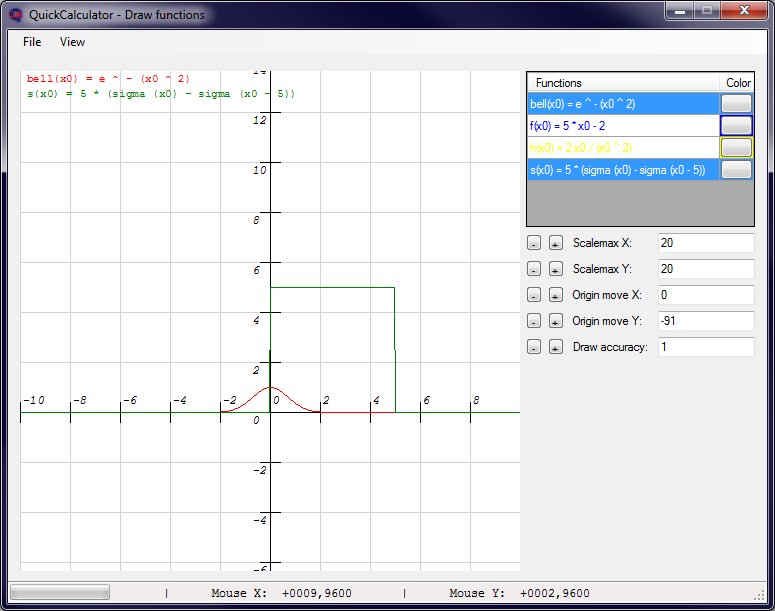Click the red bell(x0) legend text

(108, 79)
